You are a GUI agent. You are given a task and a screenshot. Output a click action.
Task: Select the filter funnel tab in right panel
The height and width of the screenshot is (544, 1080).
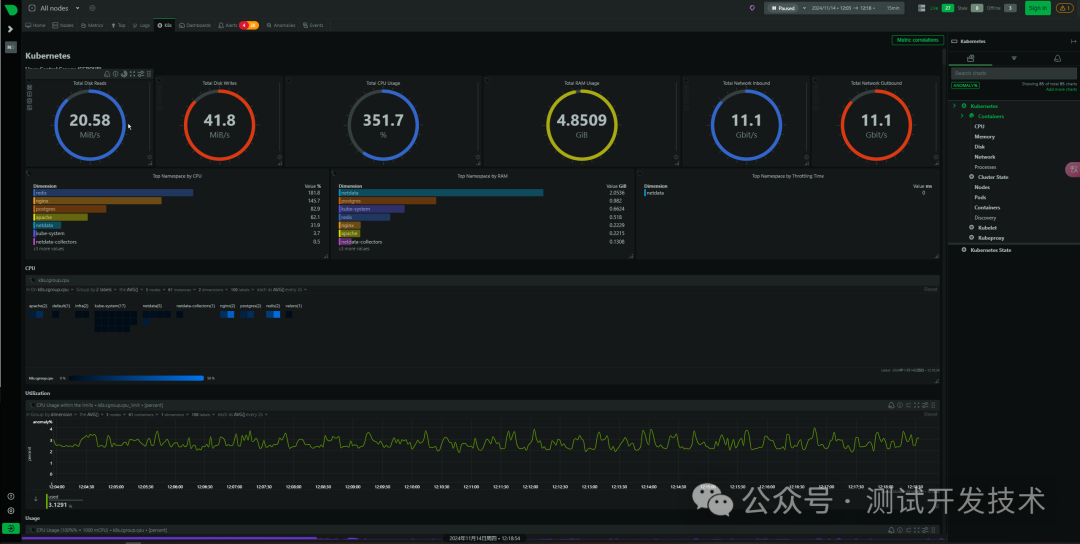1014,59
